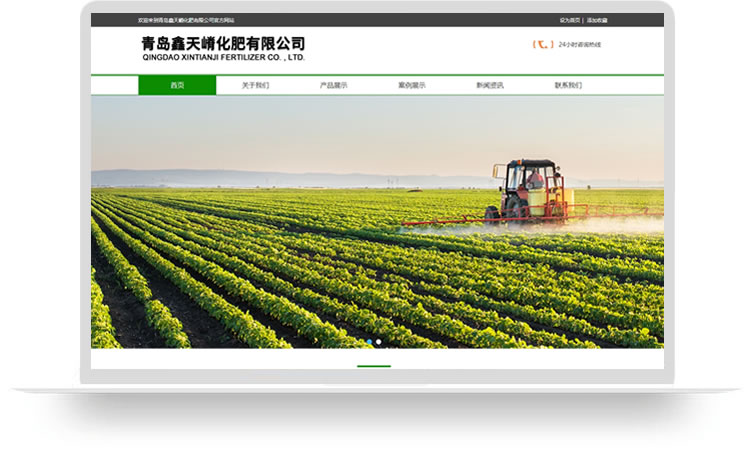Click the green underline bar below banner
Viewport: 751px width, 462px height.
(x=374, y=367)
